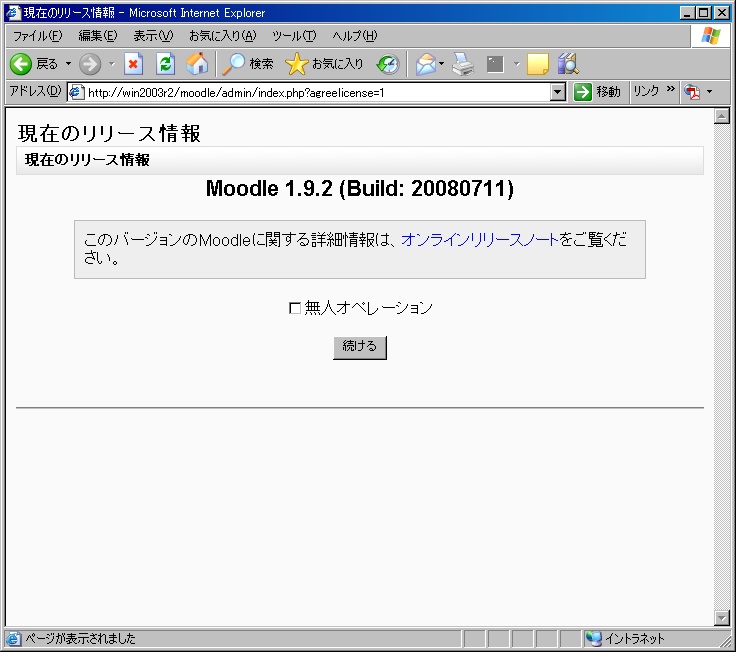This screenshot has width=736, height=652.
Task: Open the History clock icon
Action: (x=388, y=64)
